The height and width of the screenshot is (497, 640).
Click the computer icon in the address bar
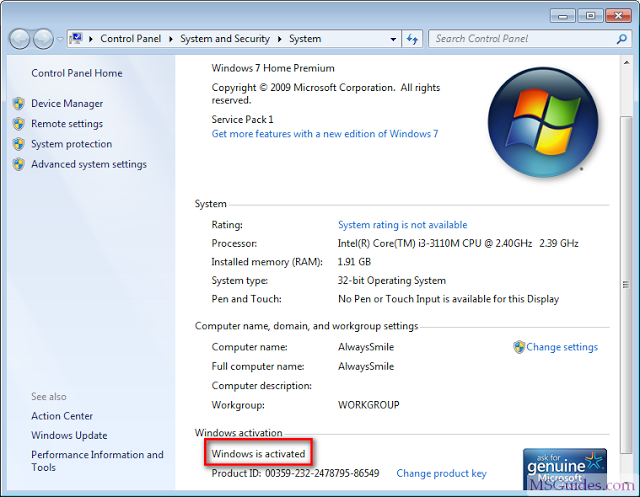(x=76, y=39)
